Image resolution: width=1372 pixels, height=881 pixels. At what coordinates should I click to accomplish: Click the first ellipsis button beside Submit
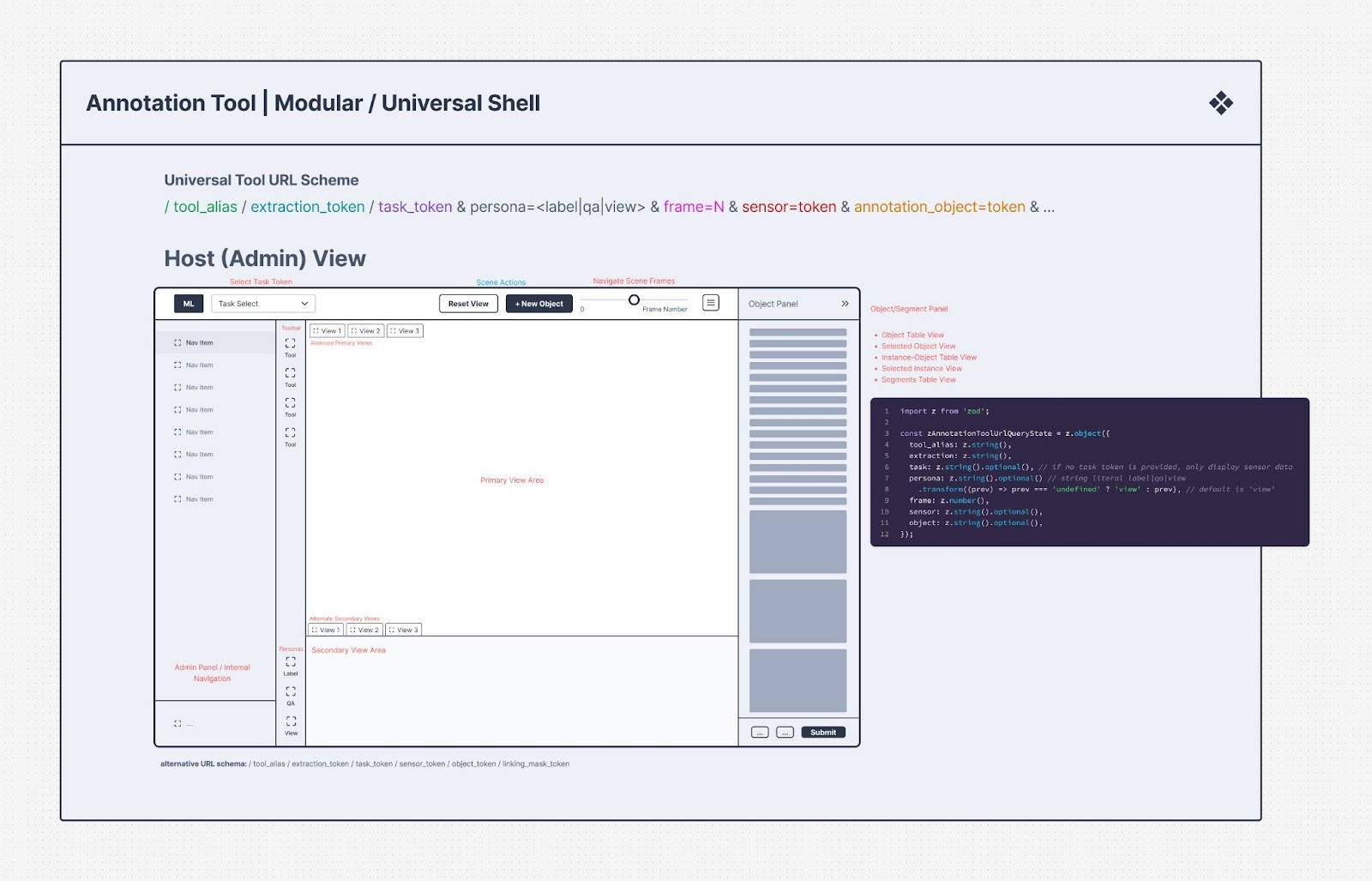[760, 733]
